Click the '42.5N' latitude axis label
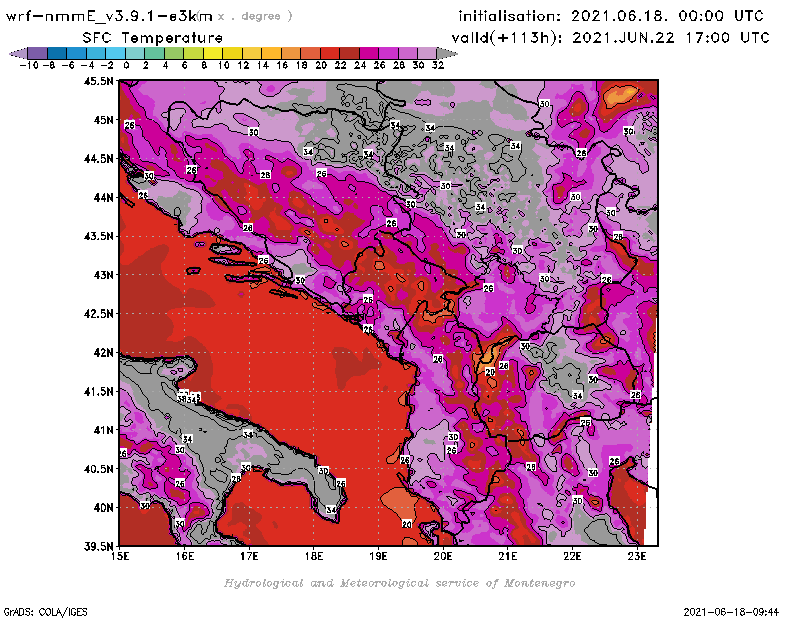The height and width of the screenshot is (618, 800). (x=98, y=314)
